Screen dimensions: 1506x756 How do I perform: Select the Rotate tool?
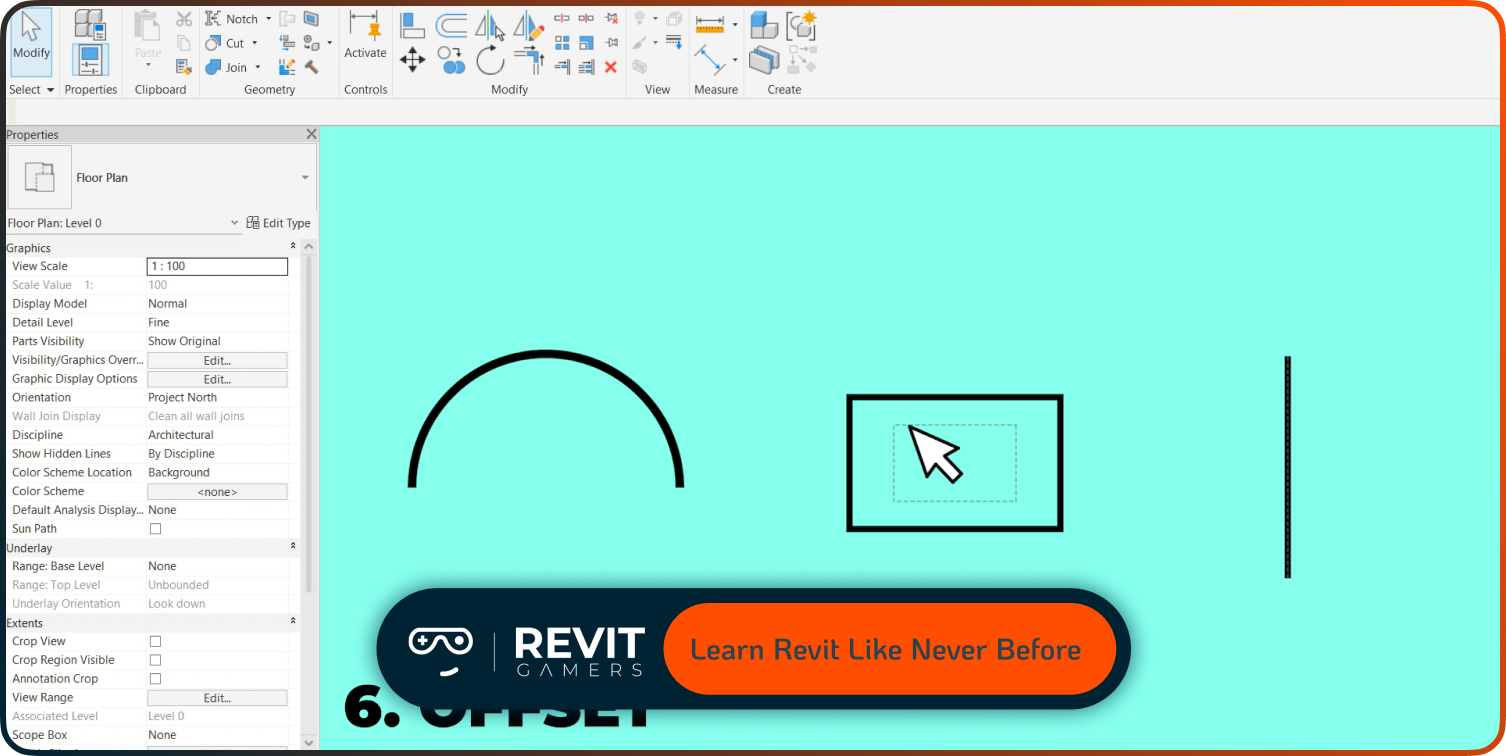(x=490, y=60)
